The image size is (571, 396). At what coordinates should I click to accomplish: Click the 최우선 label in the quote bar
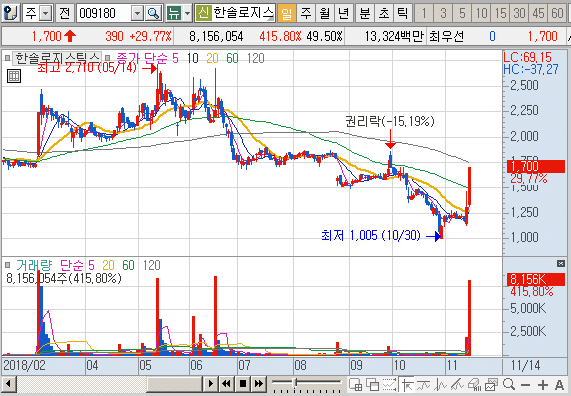coord(446,36)
